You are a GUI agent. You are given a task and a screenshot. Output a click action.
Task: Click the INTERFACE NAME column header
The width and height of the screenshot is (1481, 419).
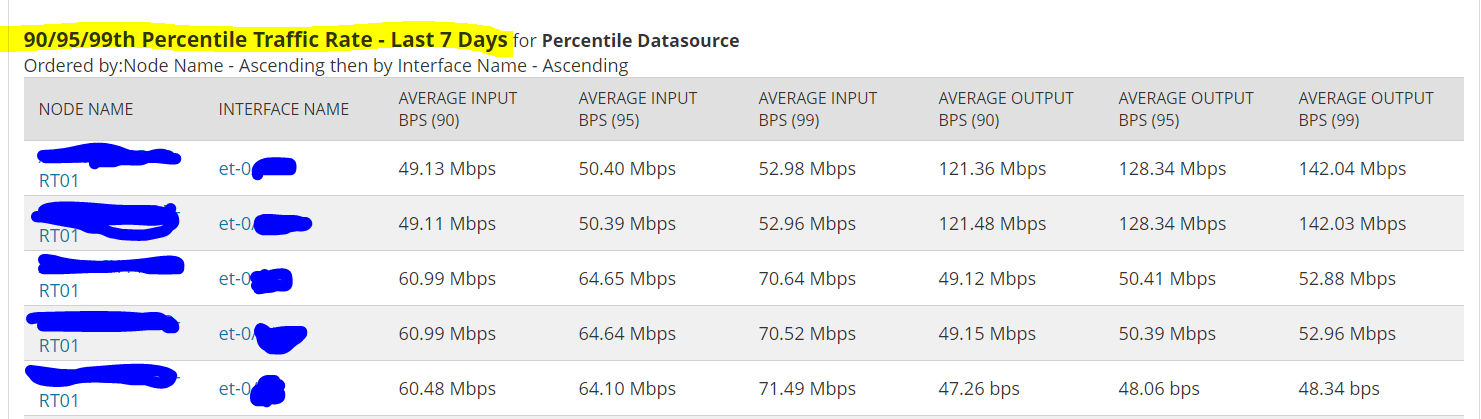pyautogui.click(x=284, y=109)
